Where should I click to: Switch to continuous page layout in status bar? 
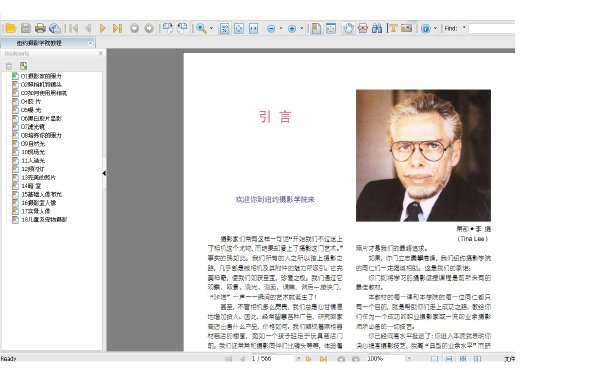pyautogui.click(x=449, y=359)
